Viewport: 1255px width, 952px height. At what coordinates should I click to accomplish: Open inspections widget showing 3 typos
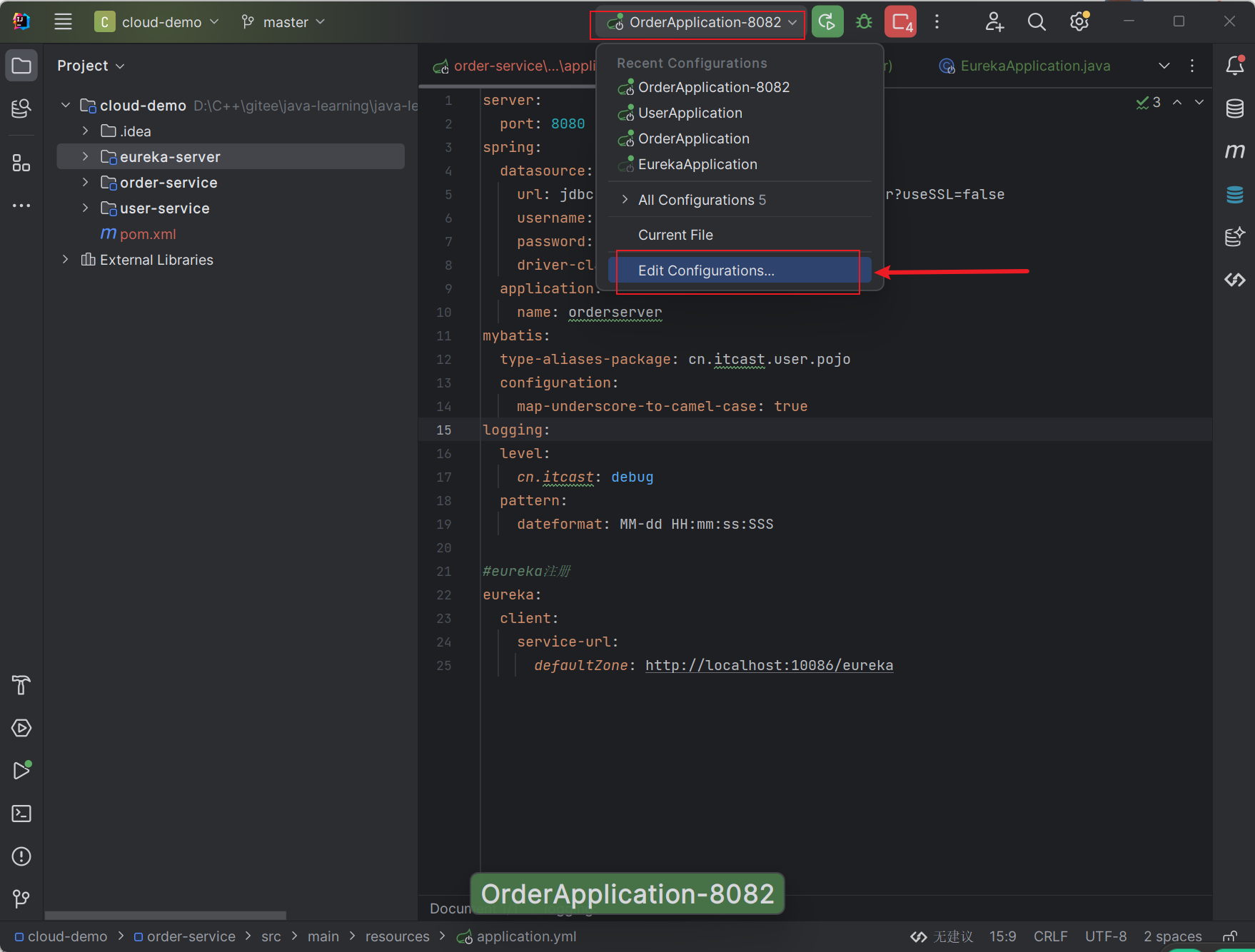point(1148,102)
